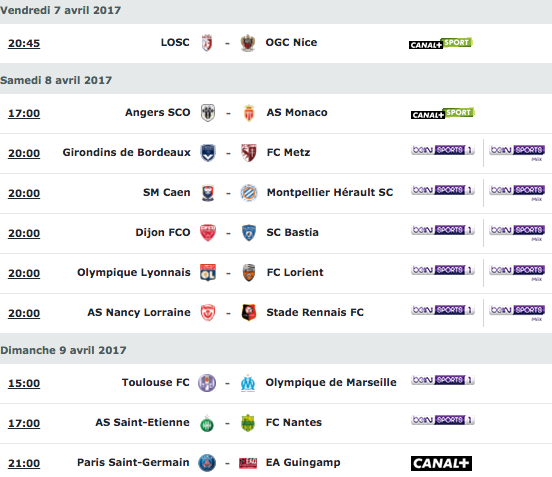Click the Olympique de Marseille logo
The image size is (552, 477).
coord(248,383)
